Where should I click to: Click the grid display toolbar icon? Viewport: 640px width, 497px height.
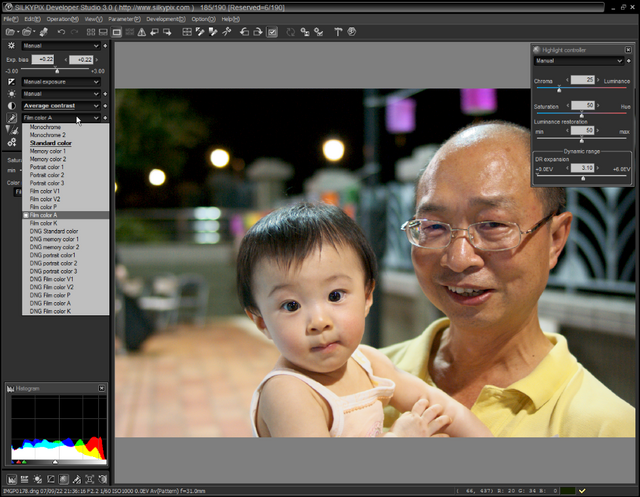click(x=187, y=32)
